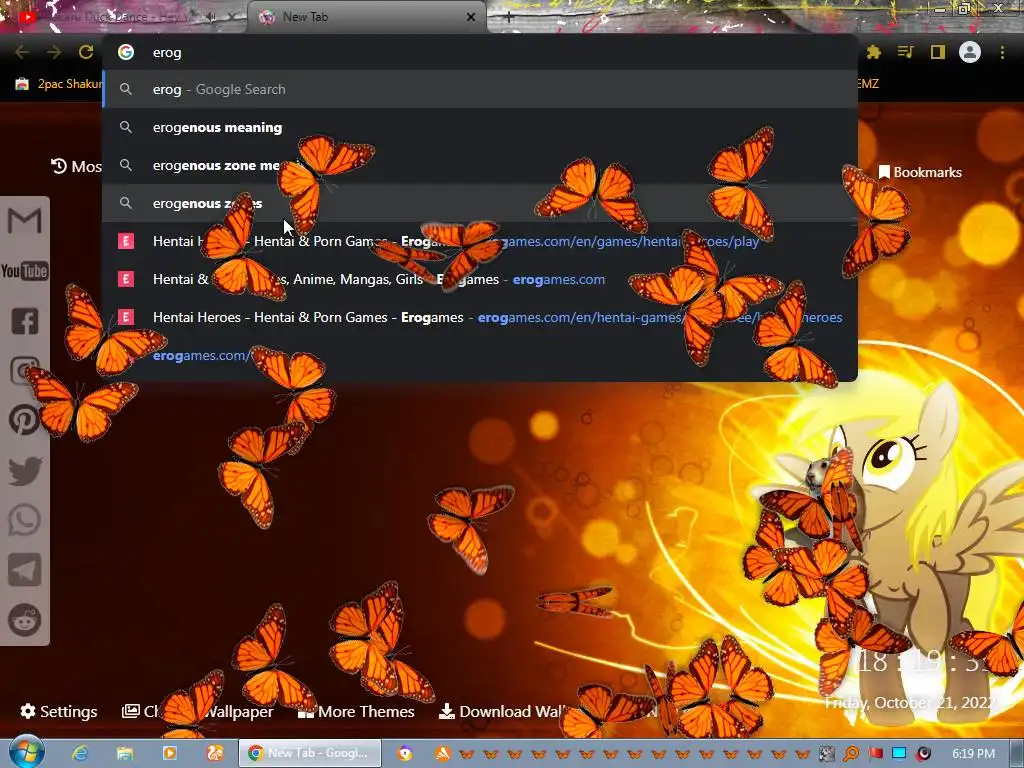Launch the media player taskbar icon
This screenshot has height=768, width=1024.
[x=170, y=753]
